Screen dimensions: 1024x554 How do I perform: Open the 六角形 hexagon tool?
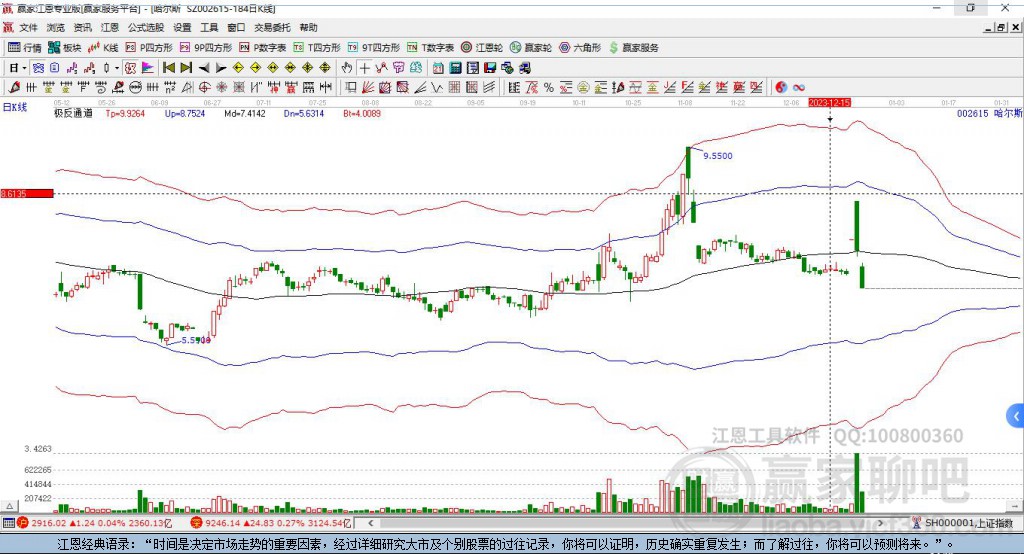tap(580, 48)
